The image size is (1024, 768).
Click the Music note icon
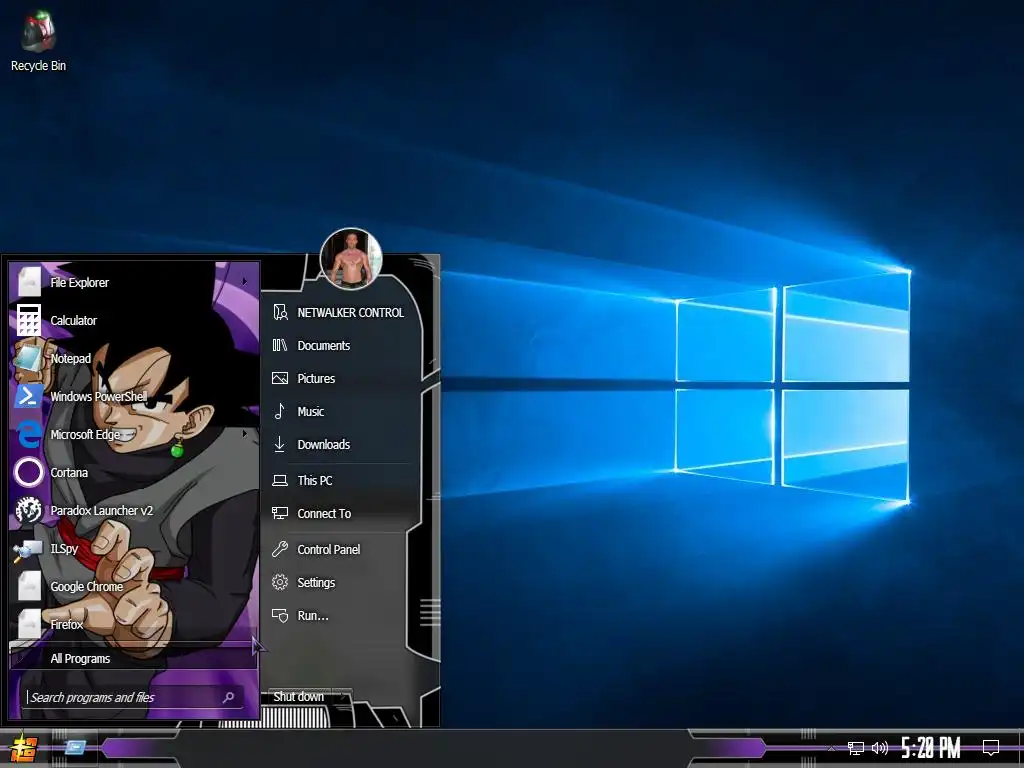click(x=280, y=411)
